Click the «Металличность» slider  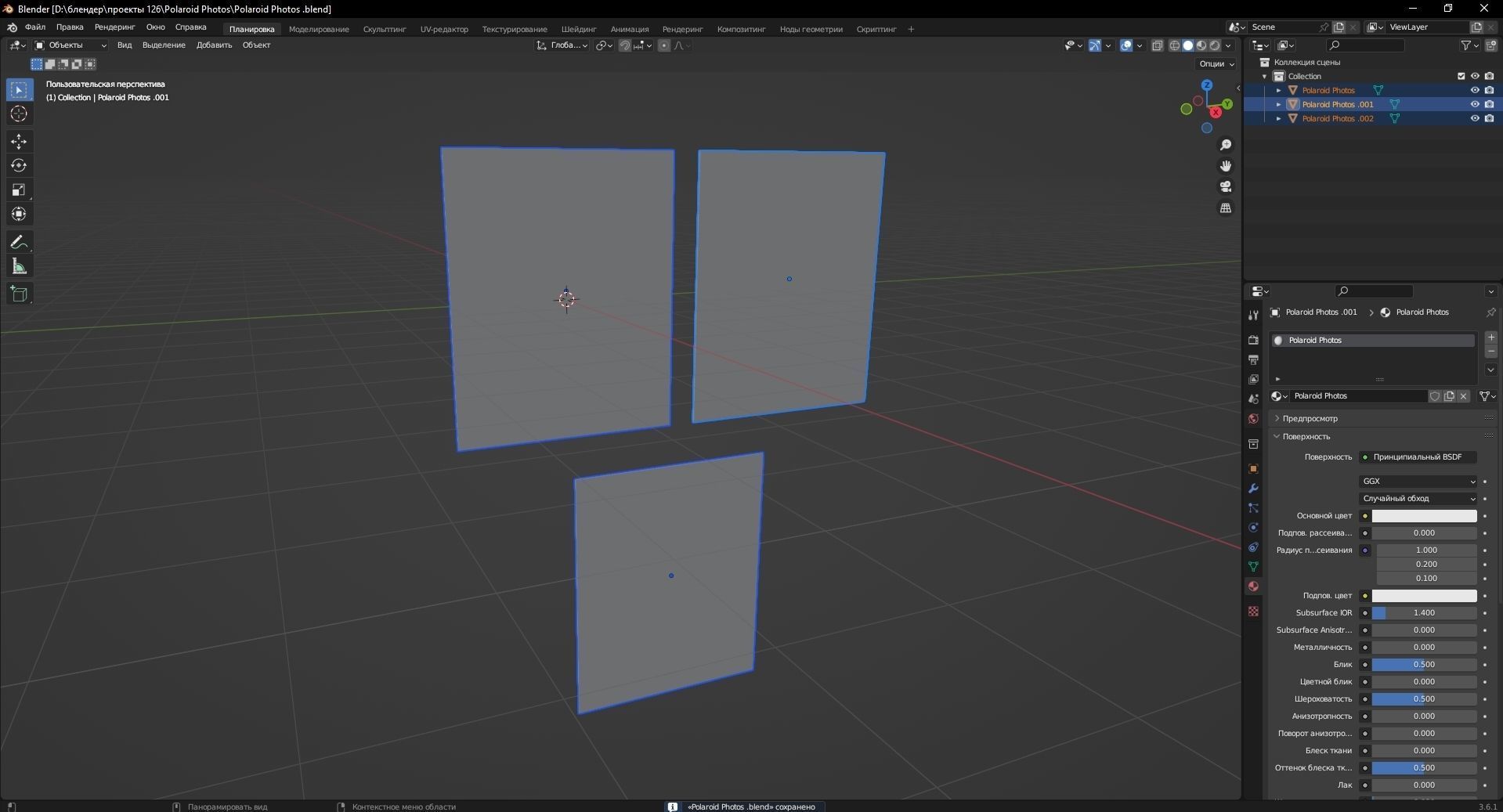(1424, 648)
